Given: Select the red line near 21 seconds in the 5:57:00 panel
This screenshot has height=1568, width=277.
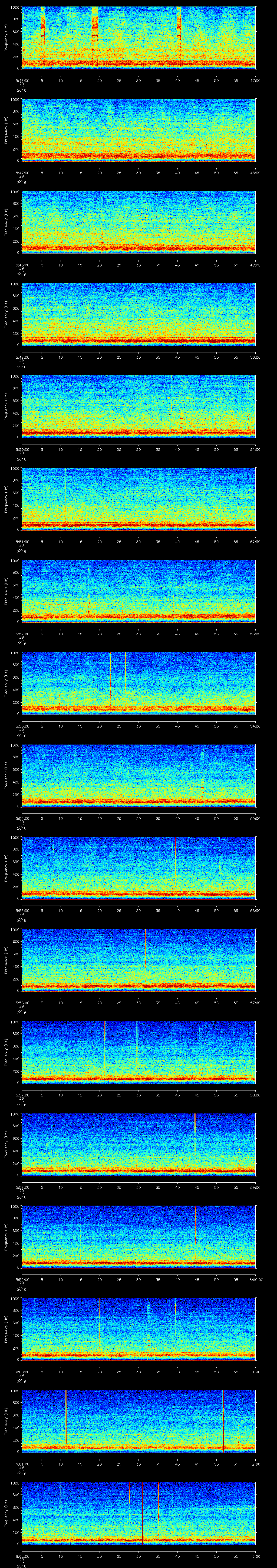Looking at the screenshot, I should (x=105, y=1044).
